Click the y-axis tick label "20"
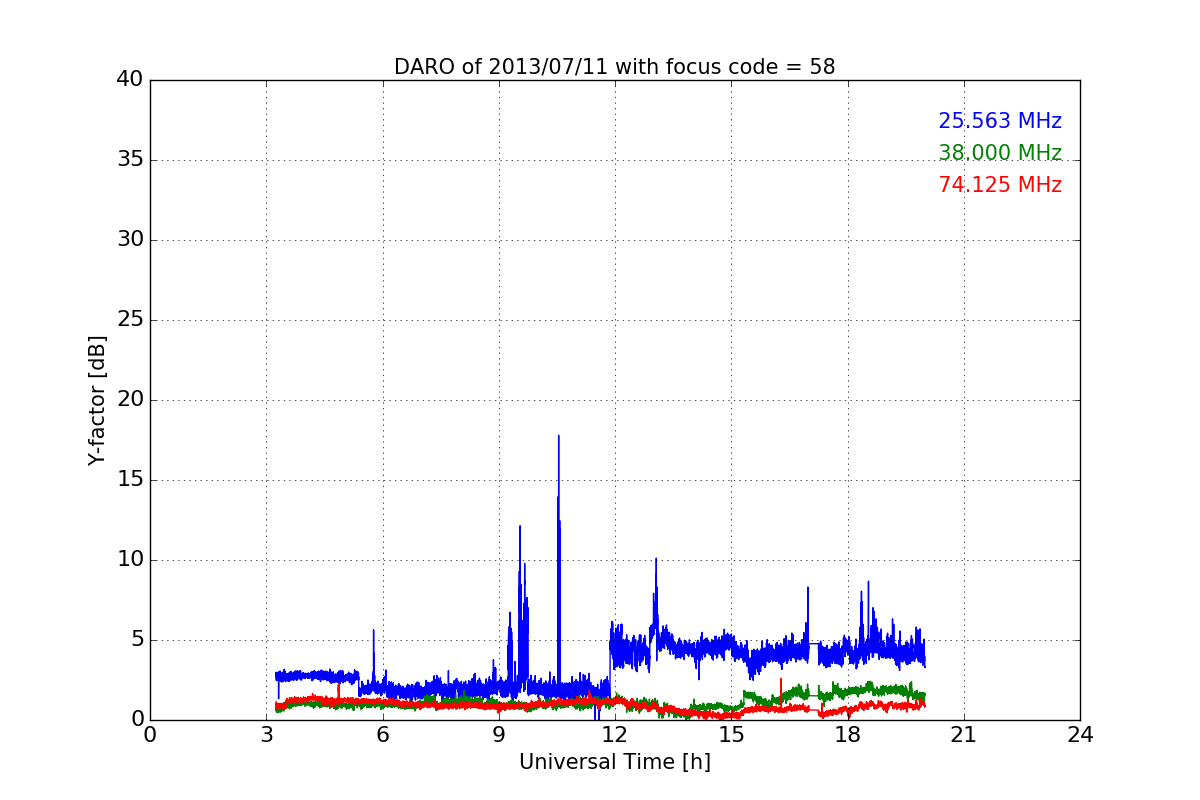This screenshot has height=800, width=1200. click(x=130, y=400)
